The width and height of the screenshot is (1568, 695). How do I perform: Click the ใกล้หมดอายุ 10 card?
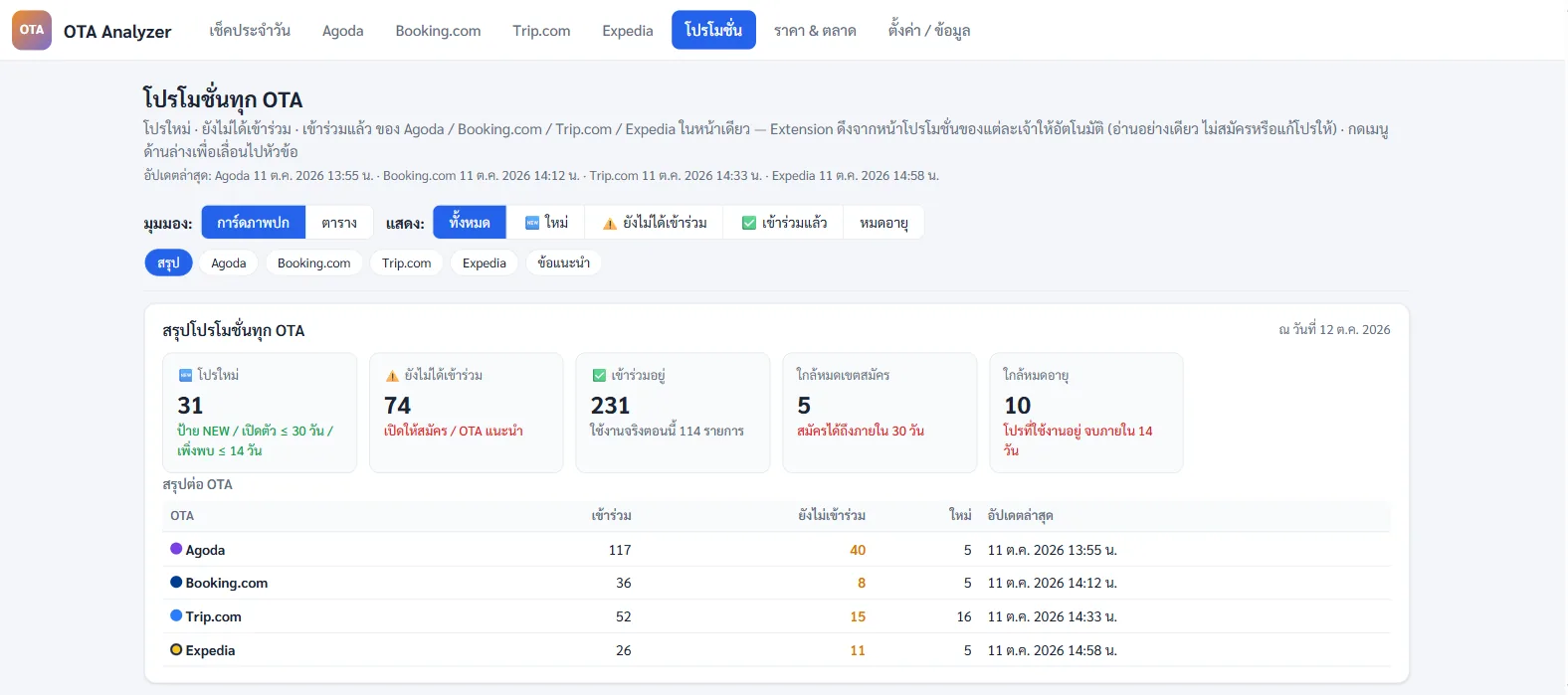pyautogui.click(x=1086, y=413)
